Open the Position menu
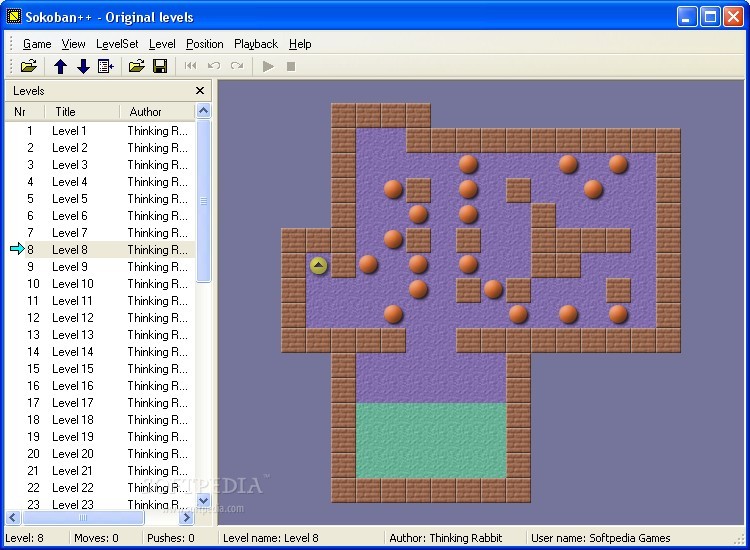 [205, 44]
